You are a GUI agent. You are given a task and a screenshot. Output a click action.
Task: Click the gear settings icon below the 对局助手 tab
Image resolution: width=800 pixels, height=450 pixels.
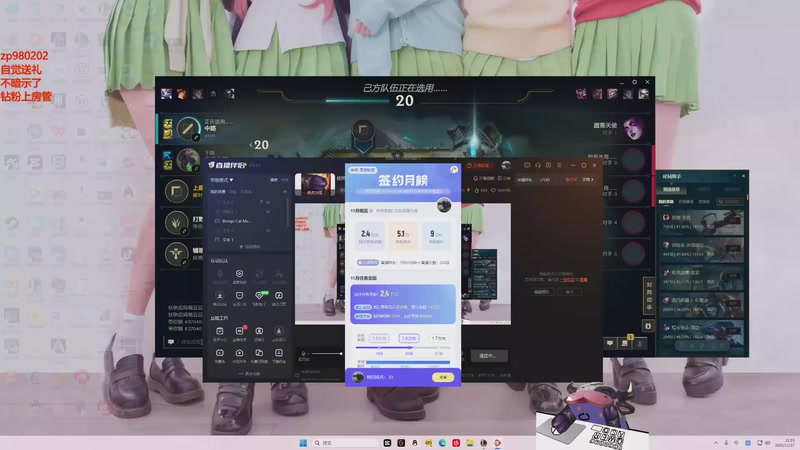tap(648, 326)
